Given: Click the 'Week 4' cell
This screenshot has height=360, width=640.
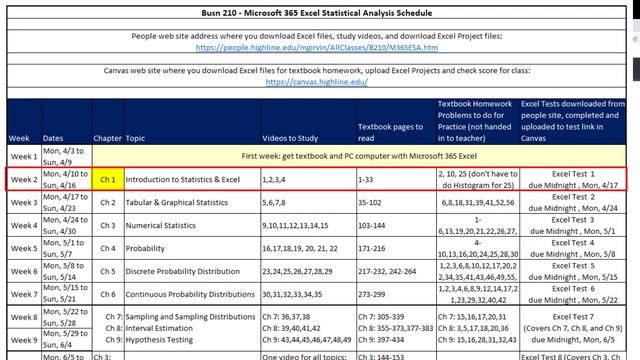Looking at the screenshot, I should coord(24,225).
